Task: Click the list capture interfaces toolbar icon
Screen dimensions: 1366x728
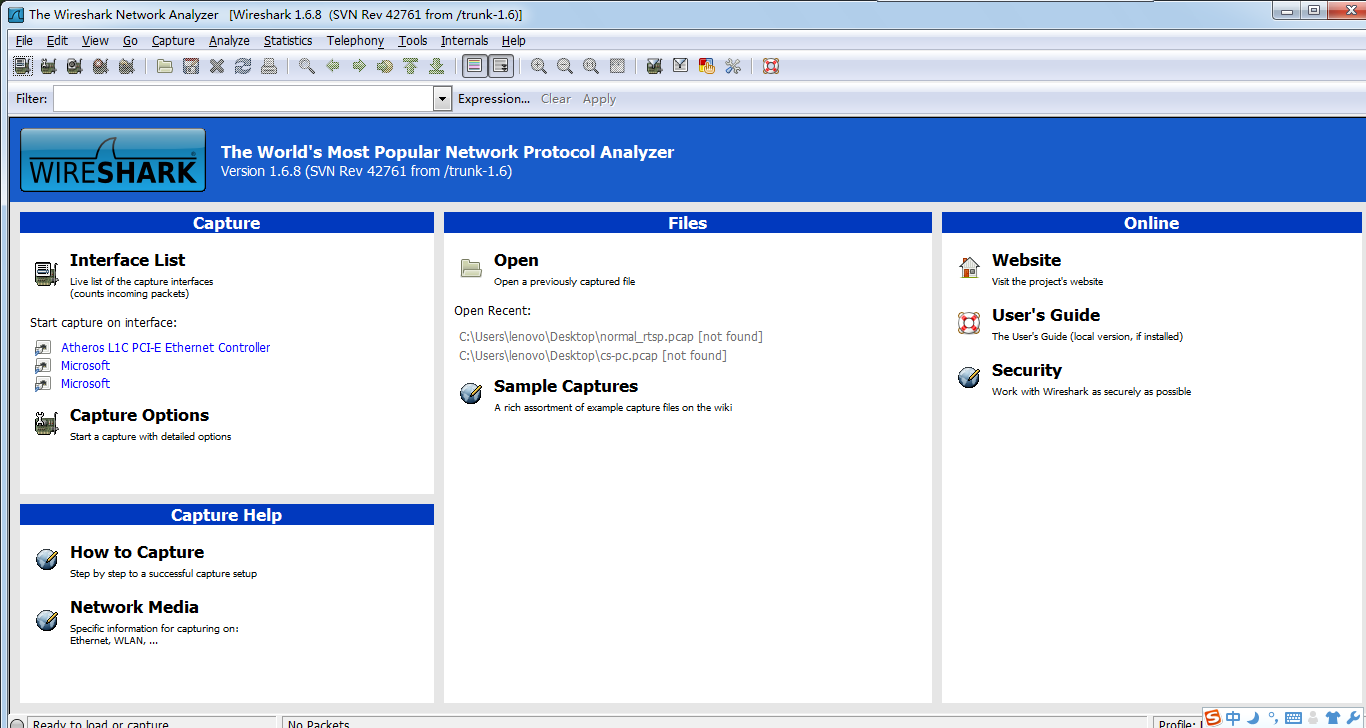Action: pyautogui.click(x=22, y=66)
